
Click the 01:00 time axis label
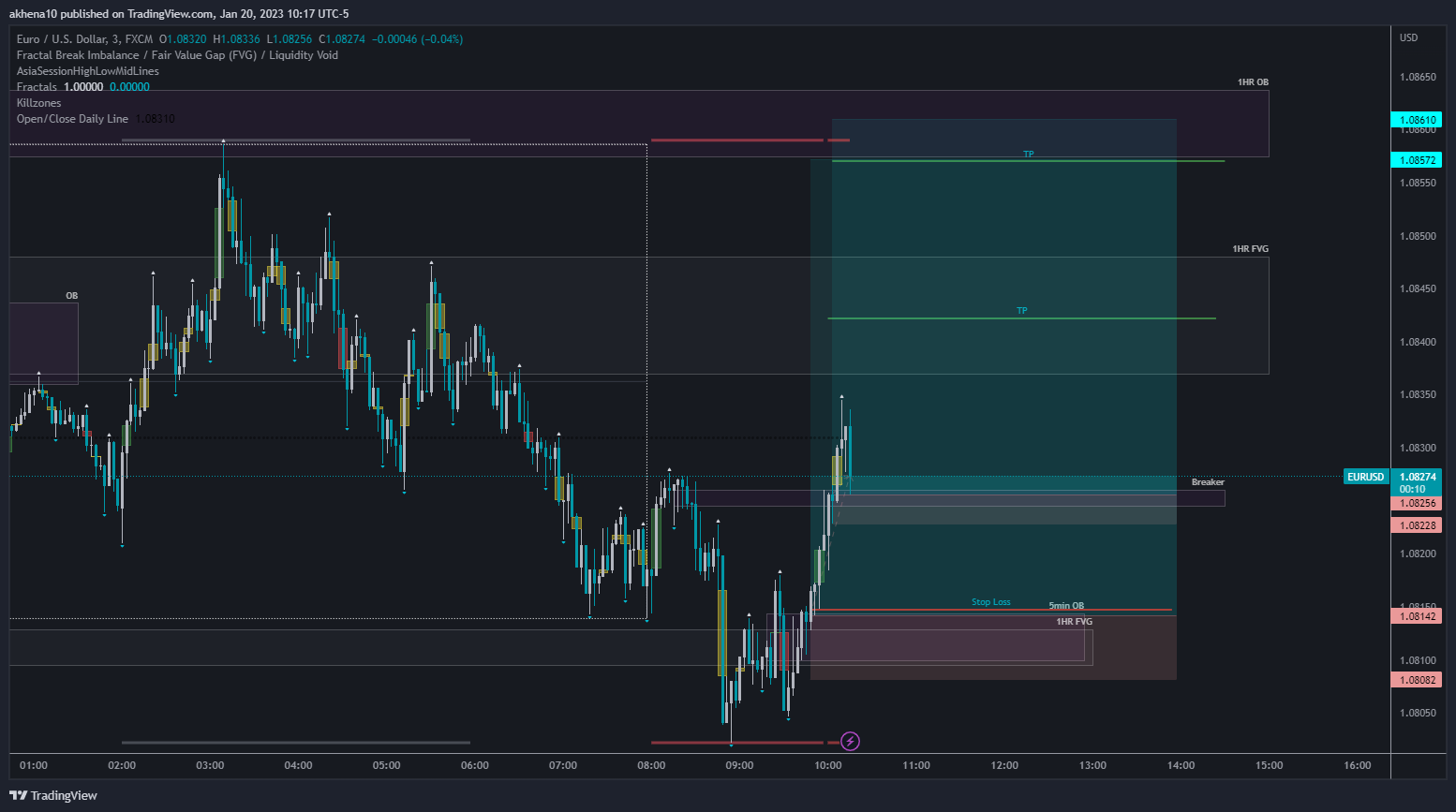pyautogui.click(x=34, y=765)
